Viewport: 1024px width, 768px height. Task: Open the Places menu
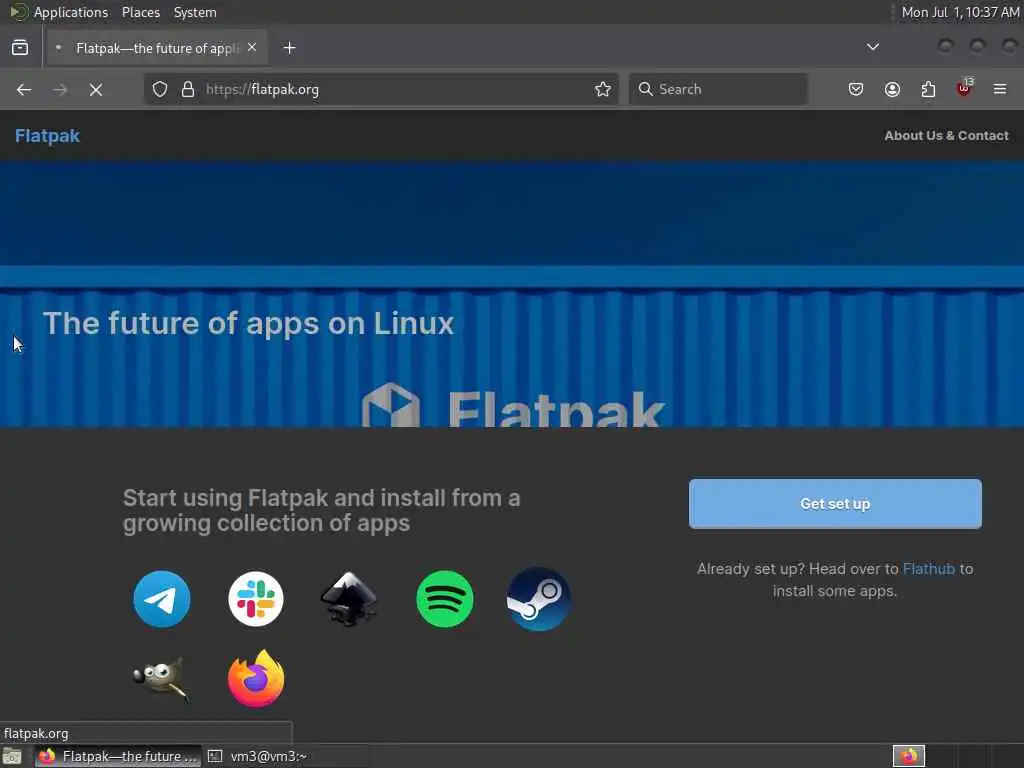140,12
